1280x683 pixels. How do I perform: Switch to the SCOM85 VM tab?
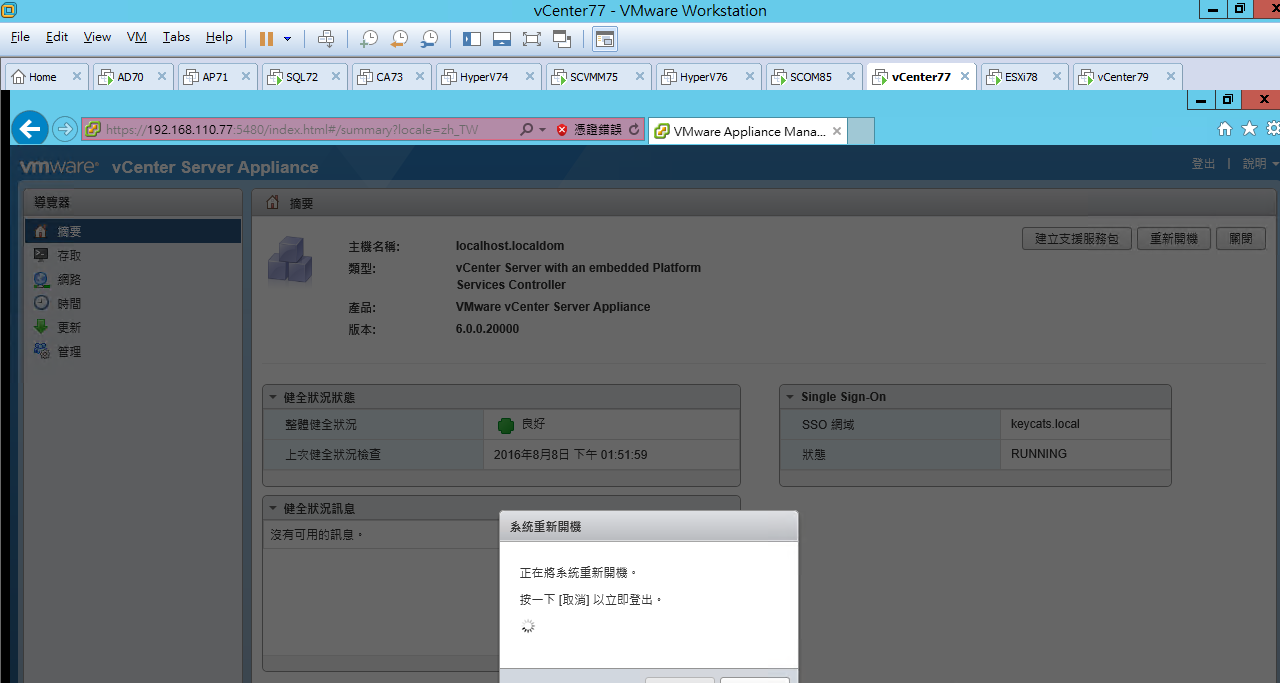[813, 77]
